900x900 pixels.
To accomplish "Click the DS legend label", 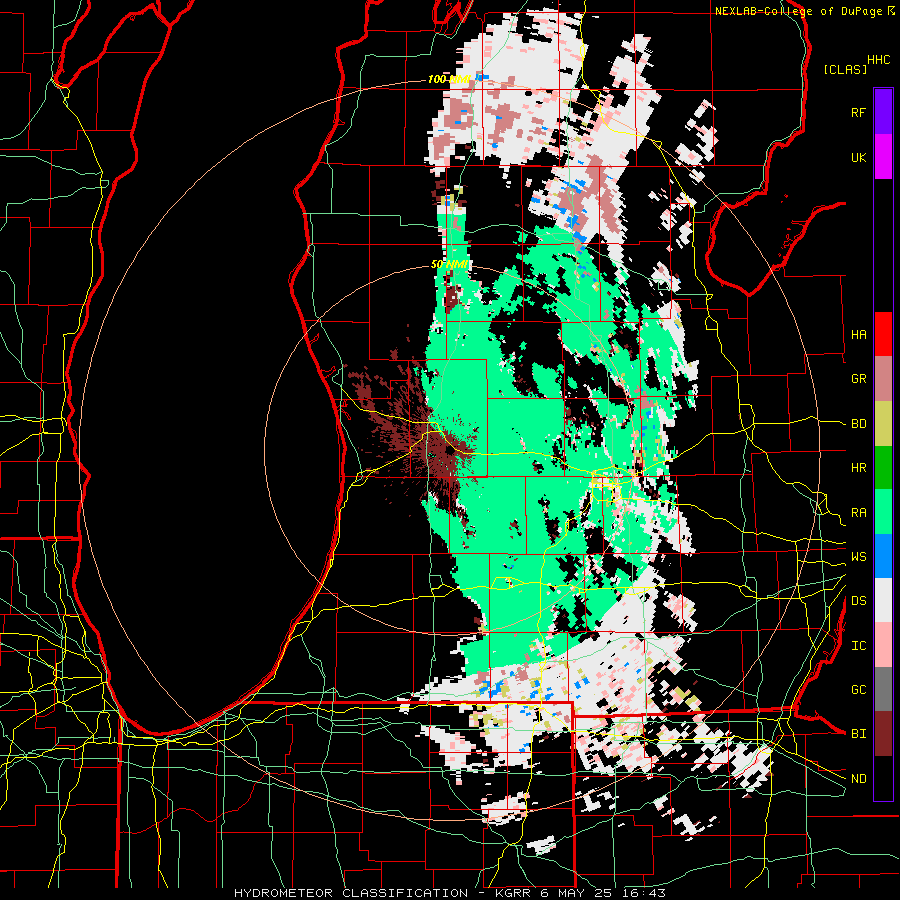I will tap(858, 601).
